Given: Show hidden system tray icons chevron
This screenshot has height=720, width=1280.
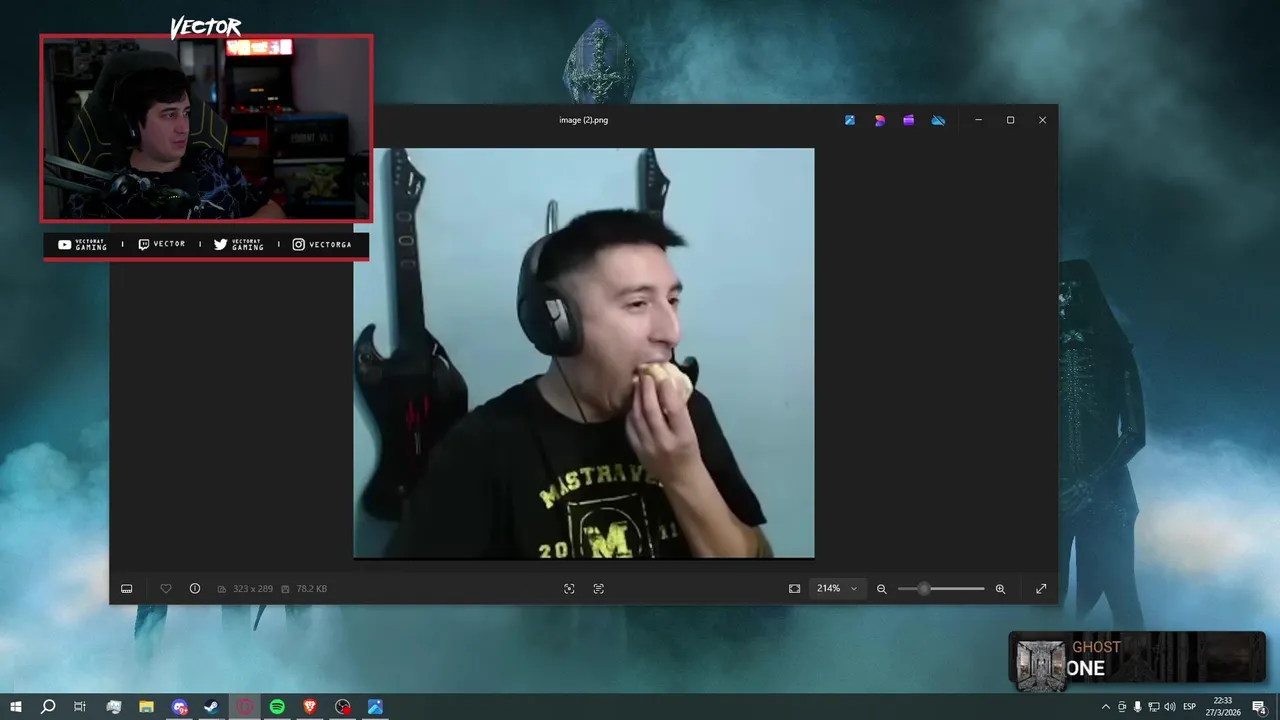Looking at the screenshot, I should 1105,707.
